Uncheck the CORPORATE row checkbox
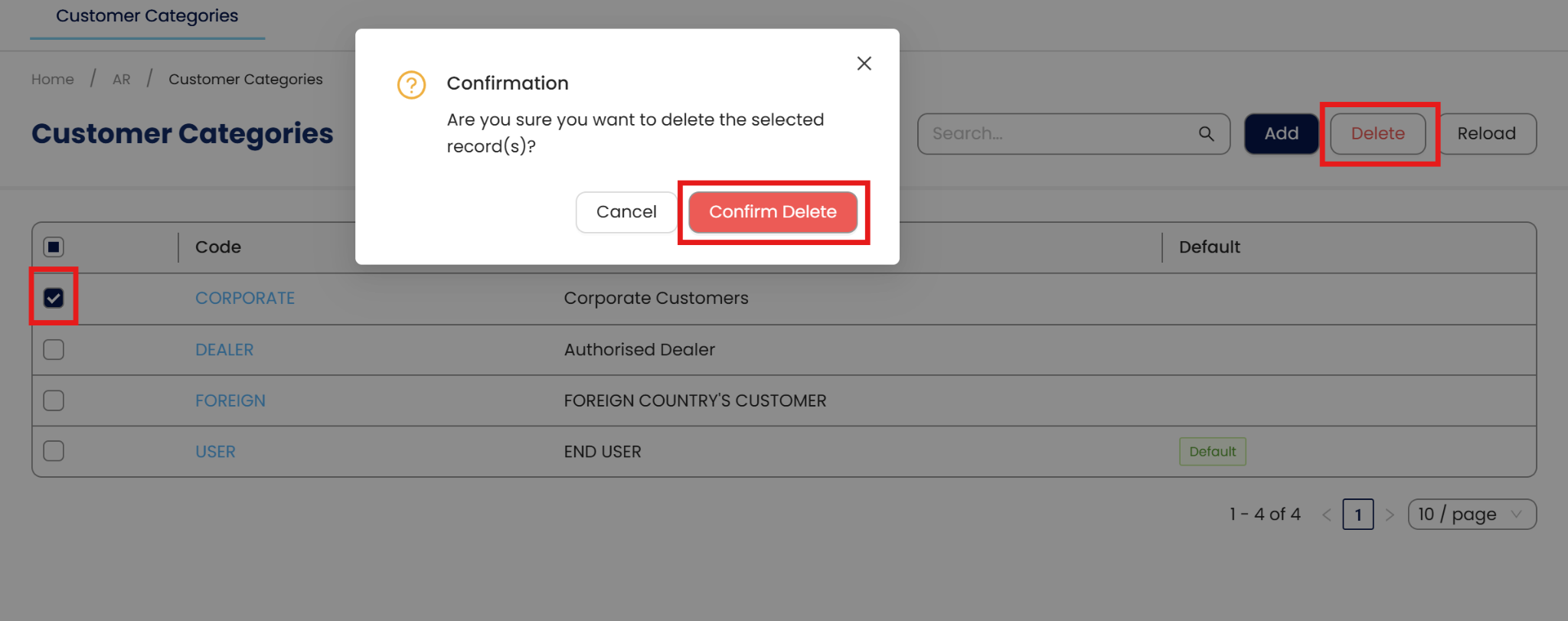The image size is (1568, 621). [x=54, y=298]
